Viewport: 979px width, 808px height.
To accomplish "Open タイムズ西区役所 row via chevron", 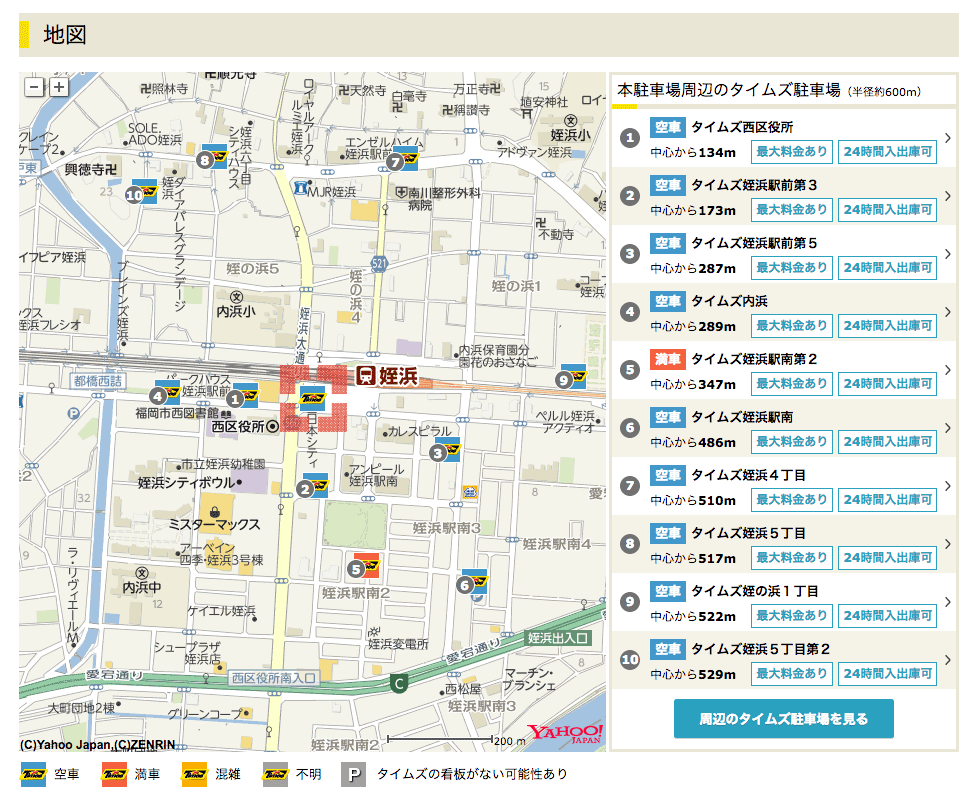I will pyautogui.click(x=948, y=138).
